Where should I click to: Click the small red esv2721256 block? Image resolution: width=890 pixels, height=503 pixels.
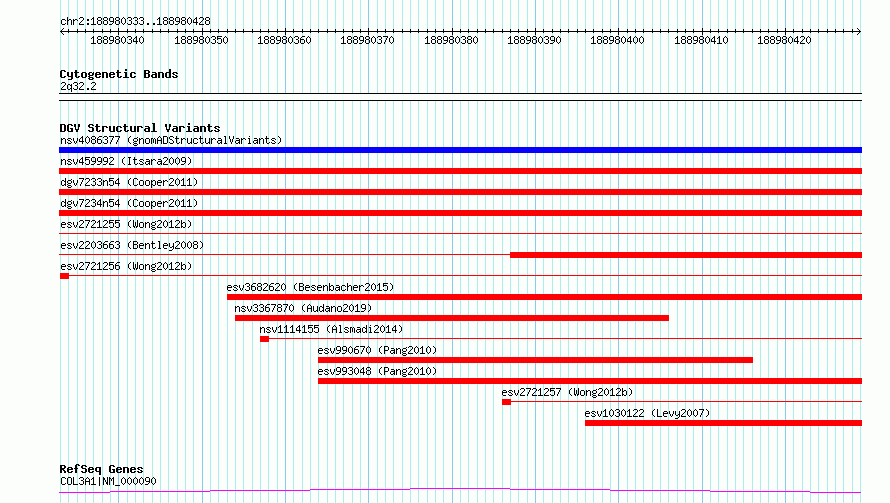(x=64, y=276)
